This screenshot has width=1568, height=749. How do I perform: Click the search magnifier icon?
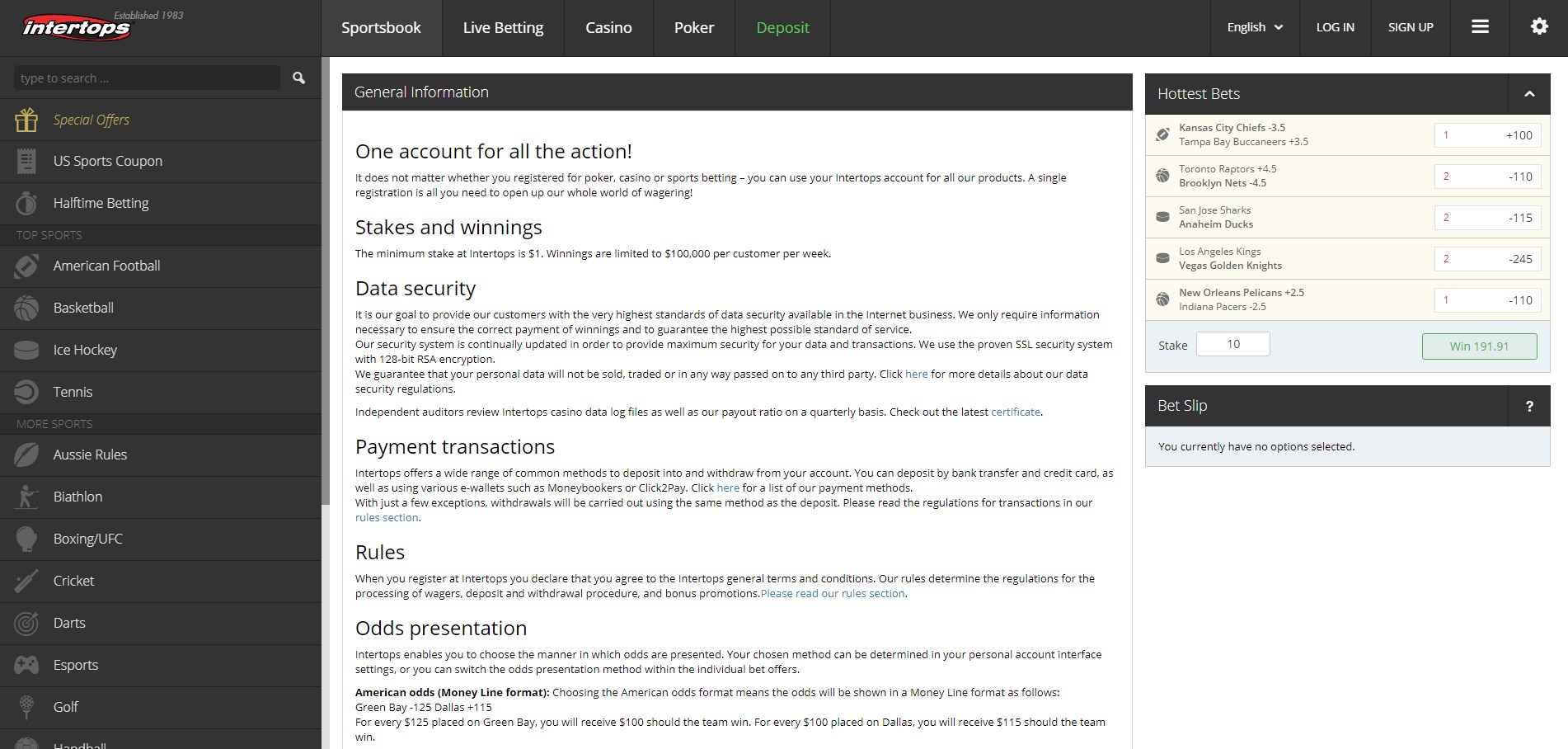point(298,78)
